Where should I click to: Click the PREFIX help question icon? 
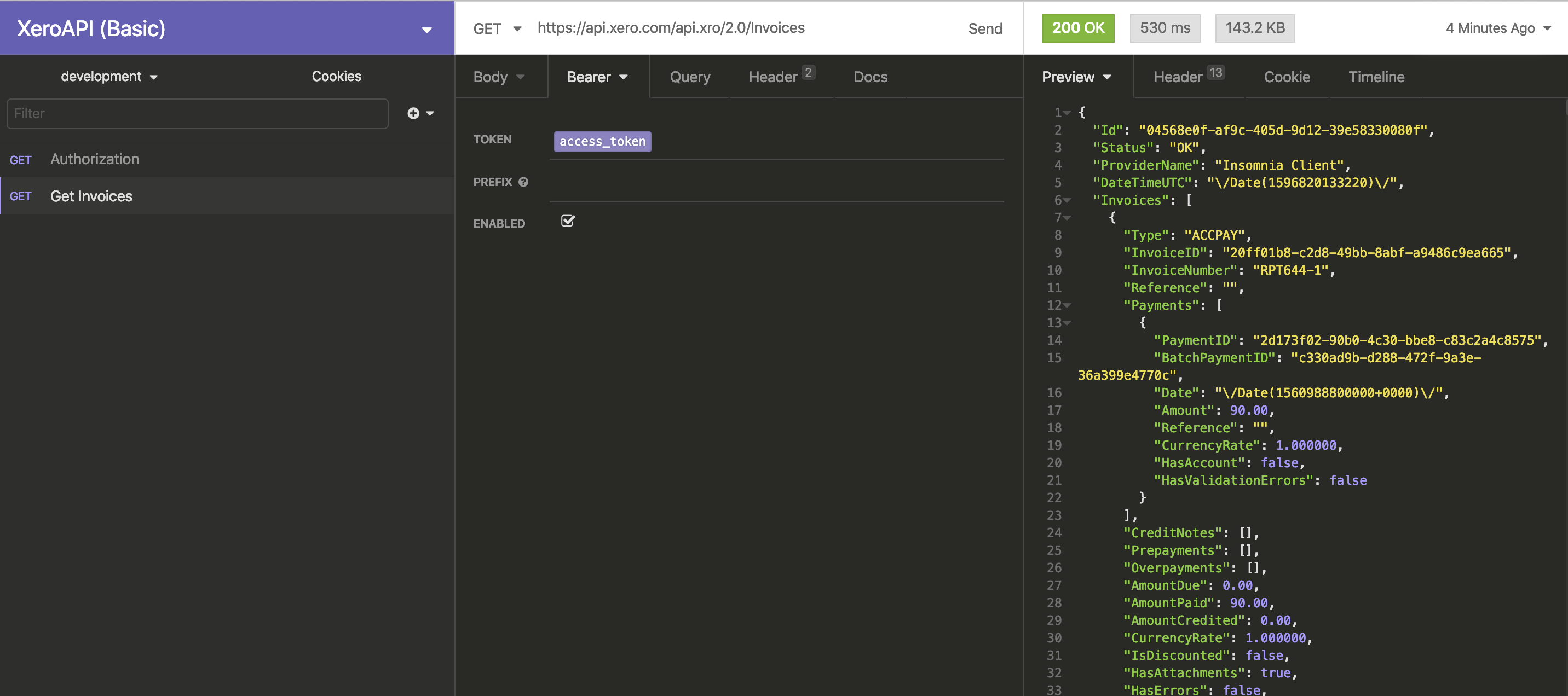pos(523,182)
